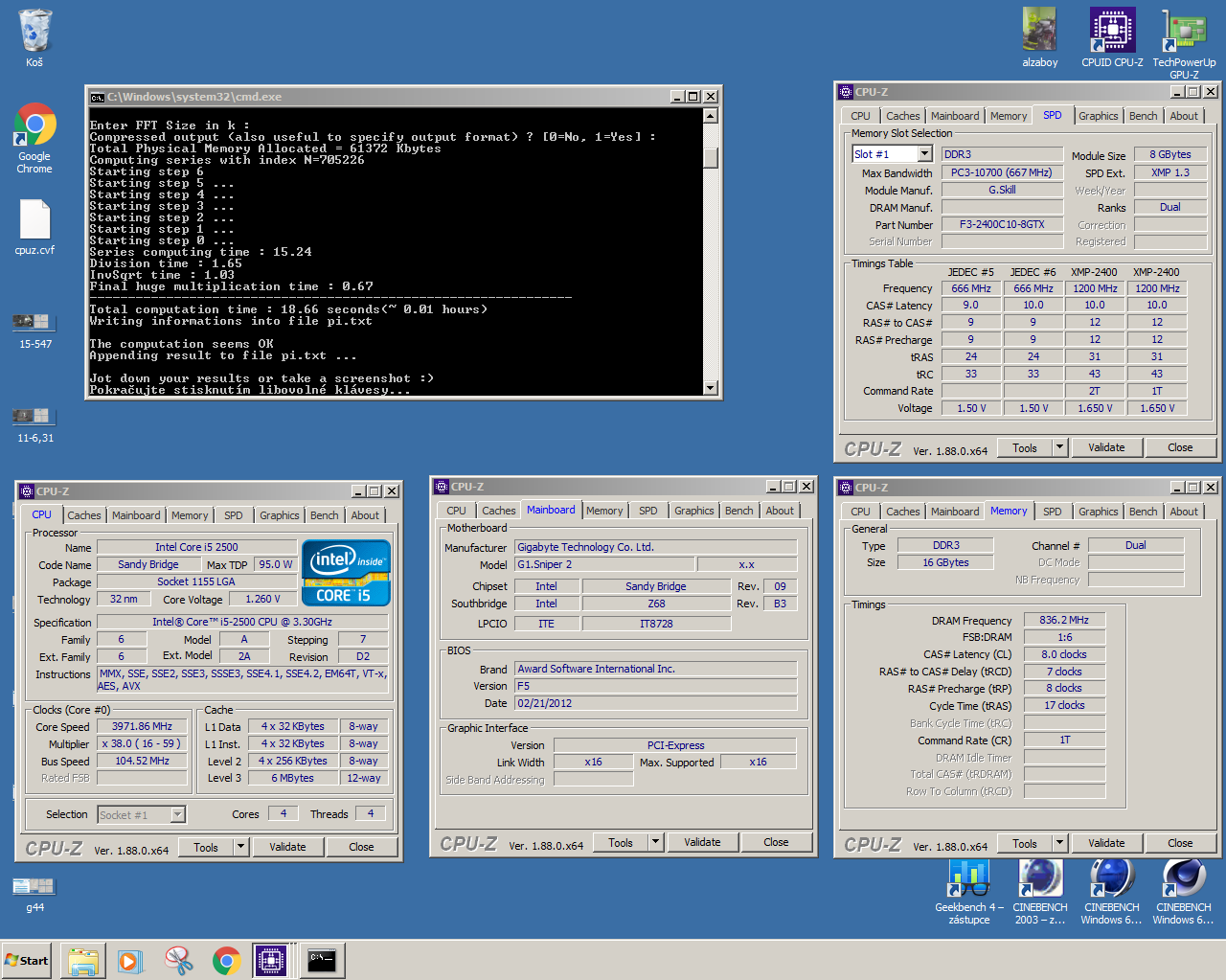This screenshot has width=1226, height=980.
Task: Click BIOS Brand Award Software International Inc.
Action: pos(655,669)
